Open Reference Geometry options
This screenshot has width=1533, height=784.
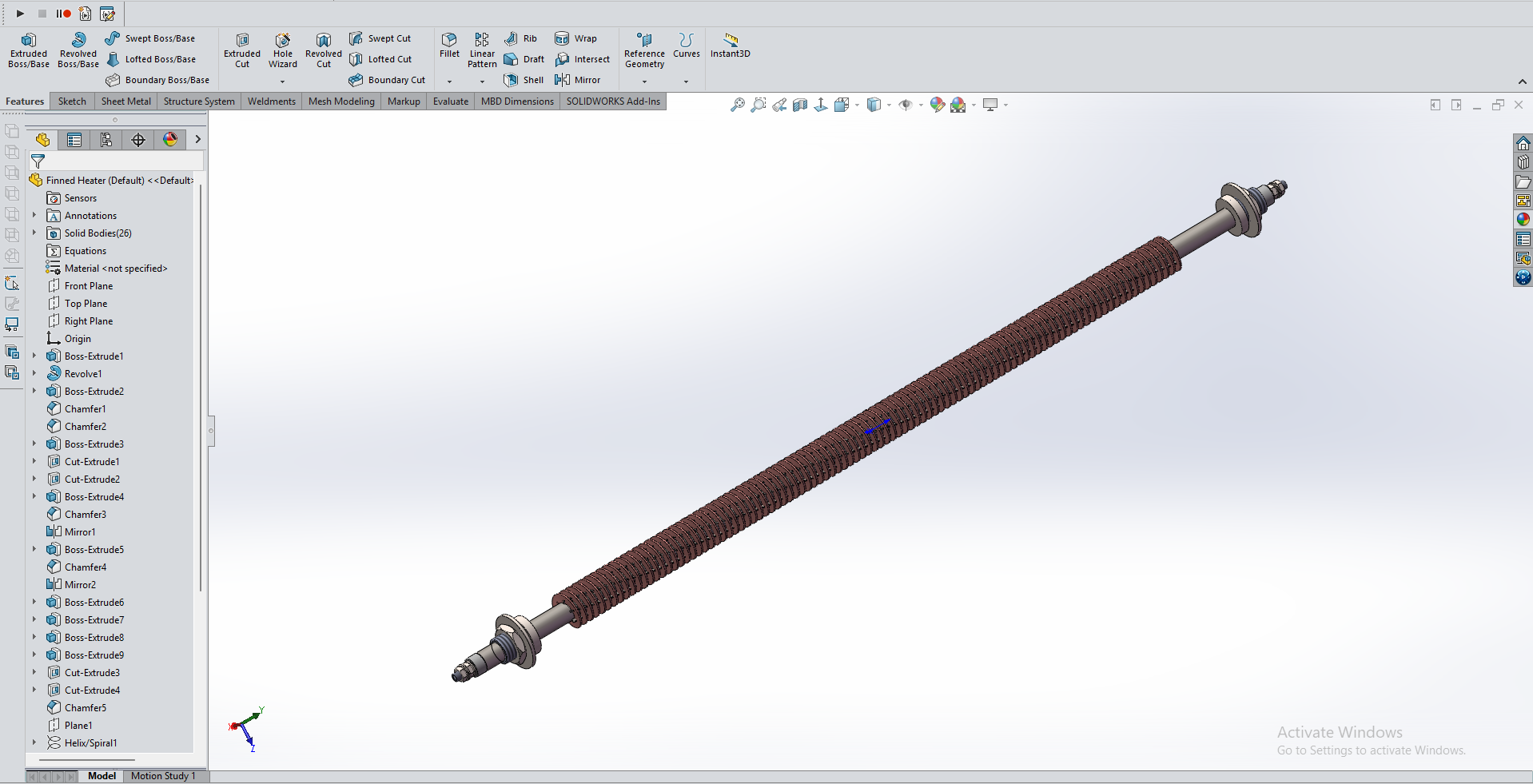click(644, 50)
